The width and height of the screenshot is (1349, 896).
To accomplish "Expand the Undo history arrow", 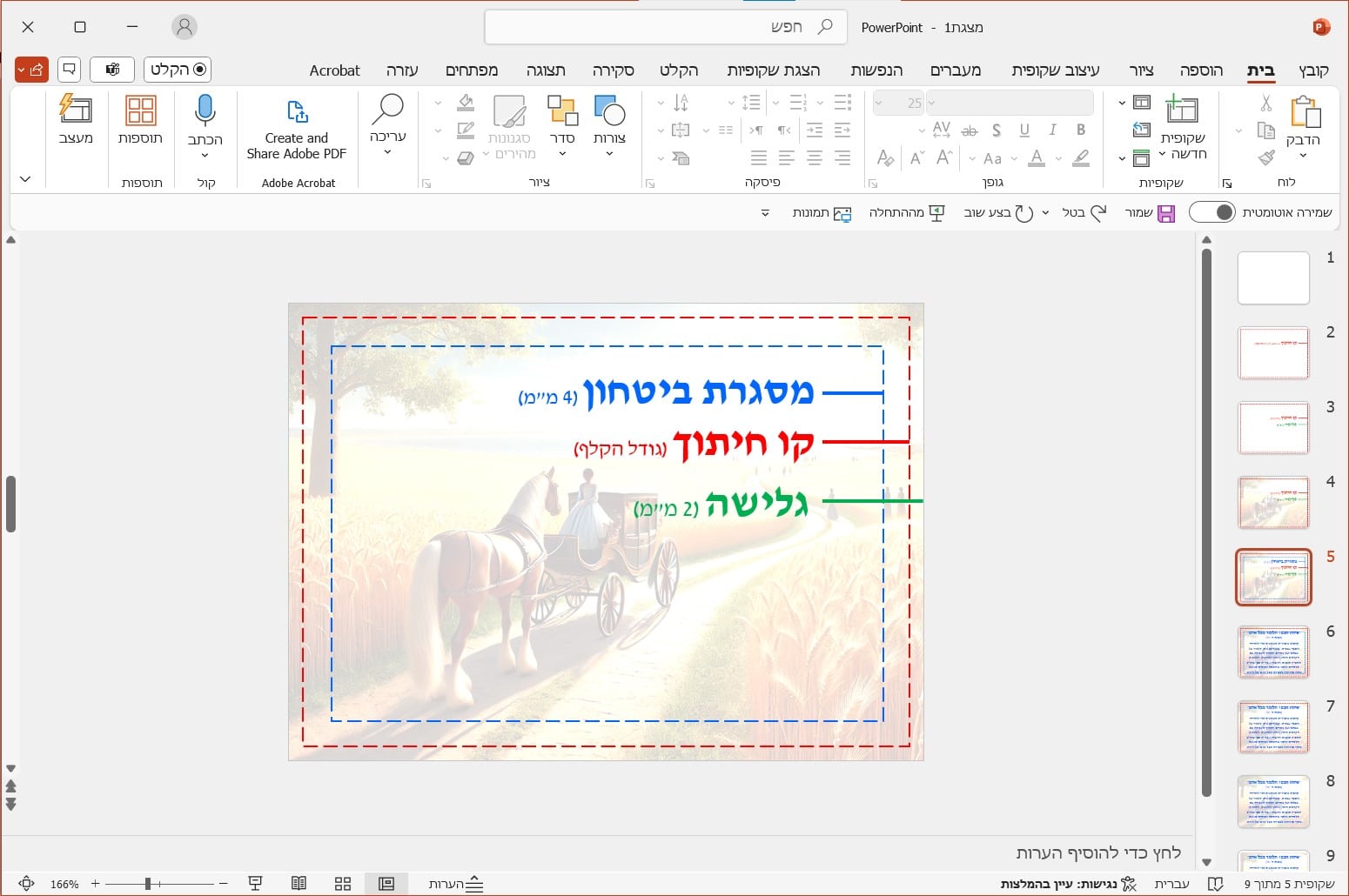I will 1045,213.
